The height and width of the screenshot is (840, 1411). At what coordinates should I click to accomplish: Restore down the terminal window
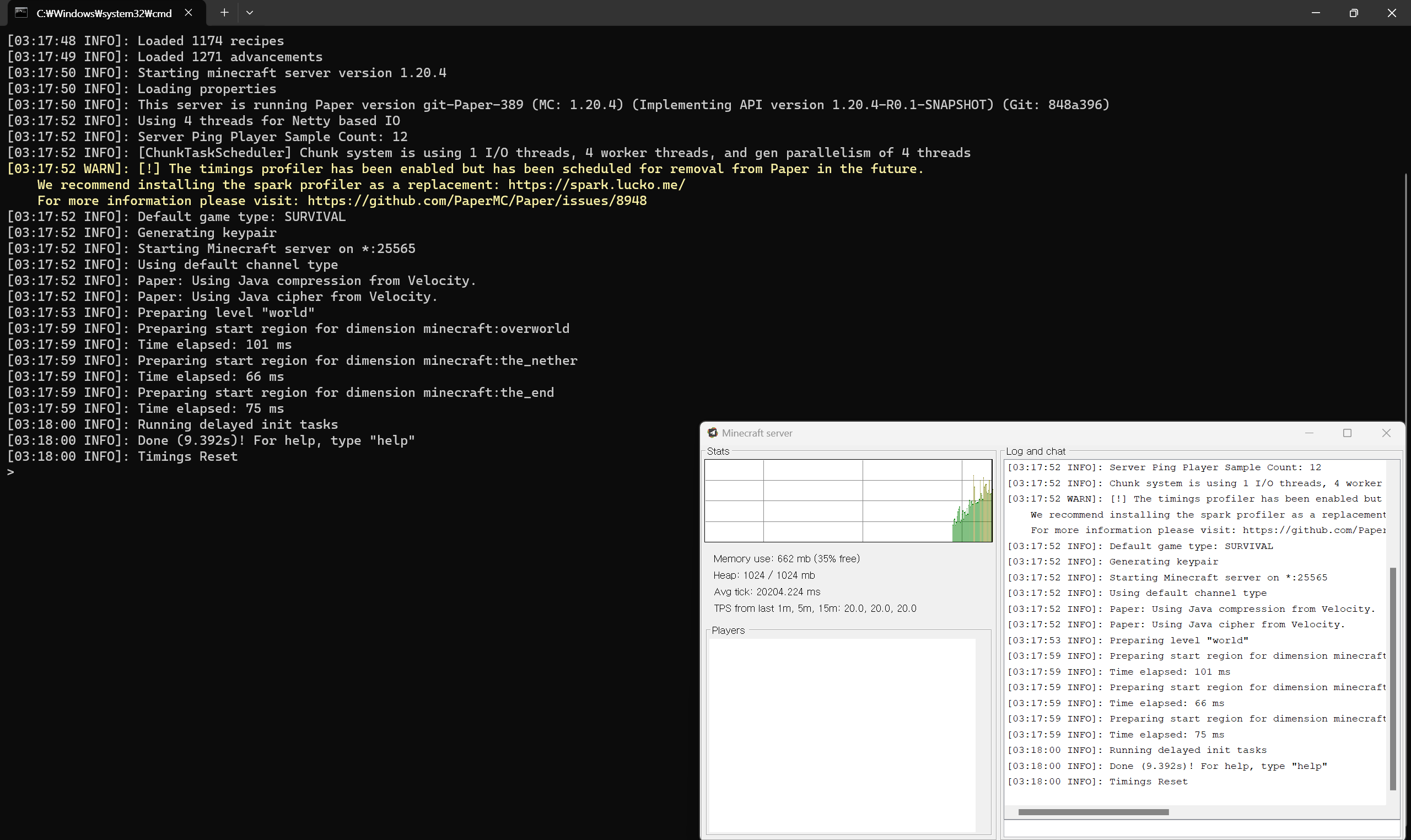[1353, 13]
